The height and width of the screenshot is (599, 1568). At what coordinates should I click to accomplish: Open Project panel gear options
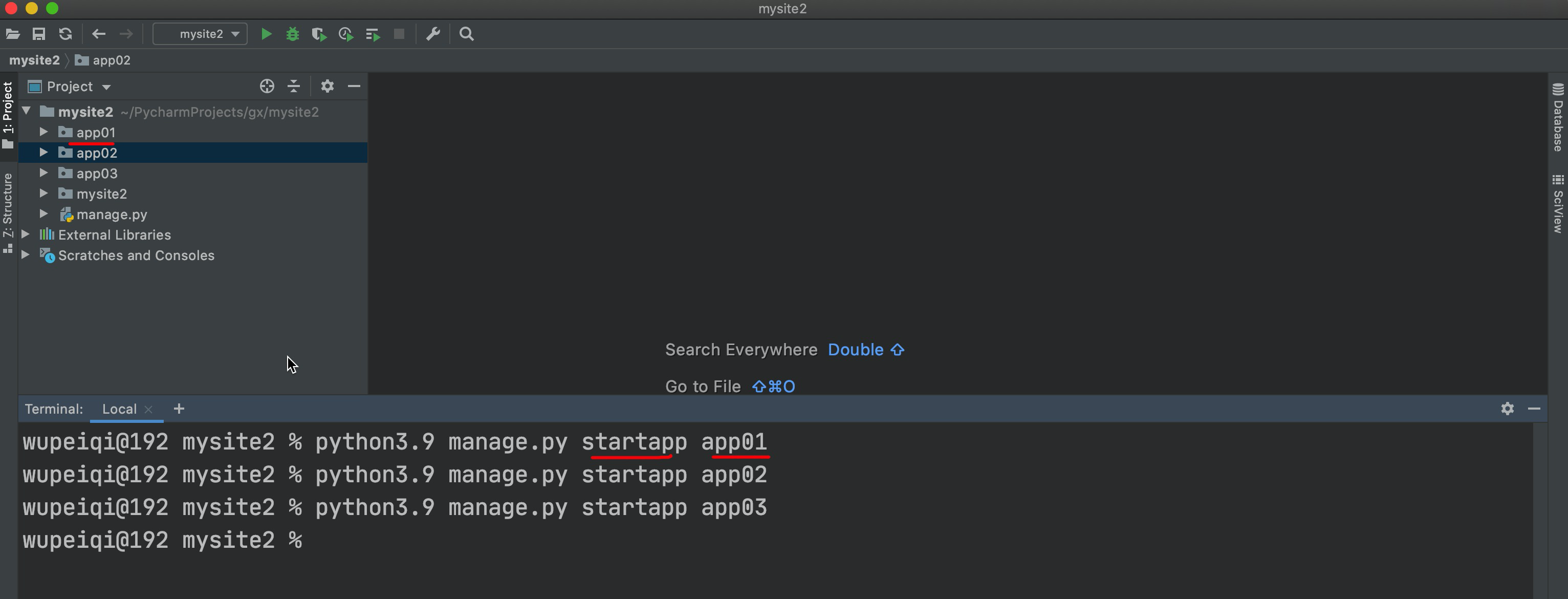[327, 87]
